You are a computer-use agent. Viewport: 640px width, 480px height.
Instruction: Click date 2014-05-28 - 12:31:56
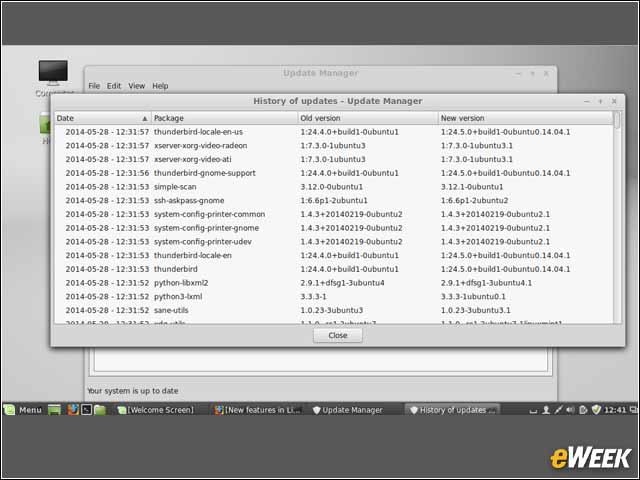107,173
